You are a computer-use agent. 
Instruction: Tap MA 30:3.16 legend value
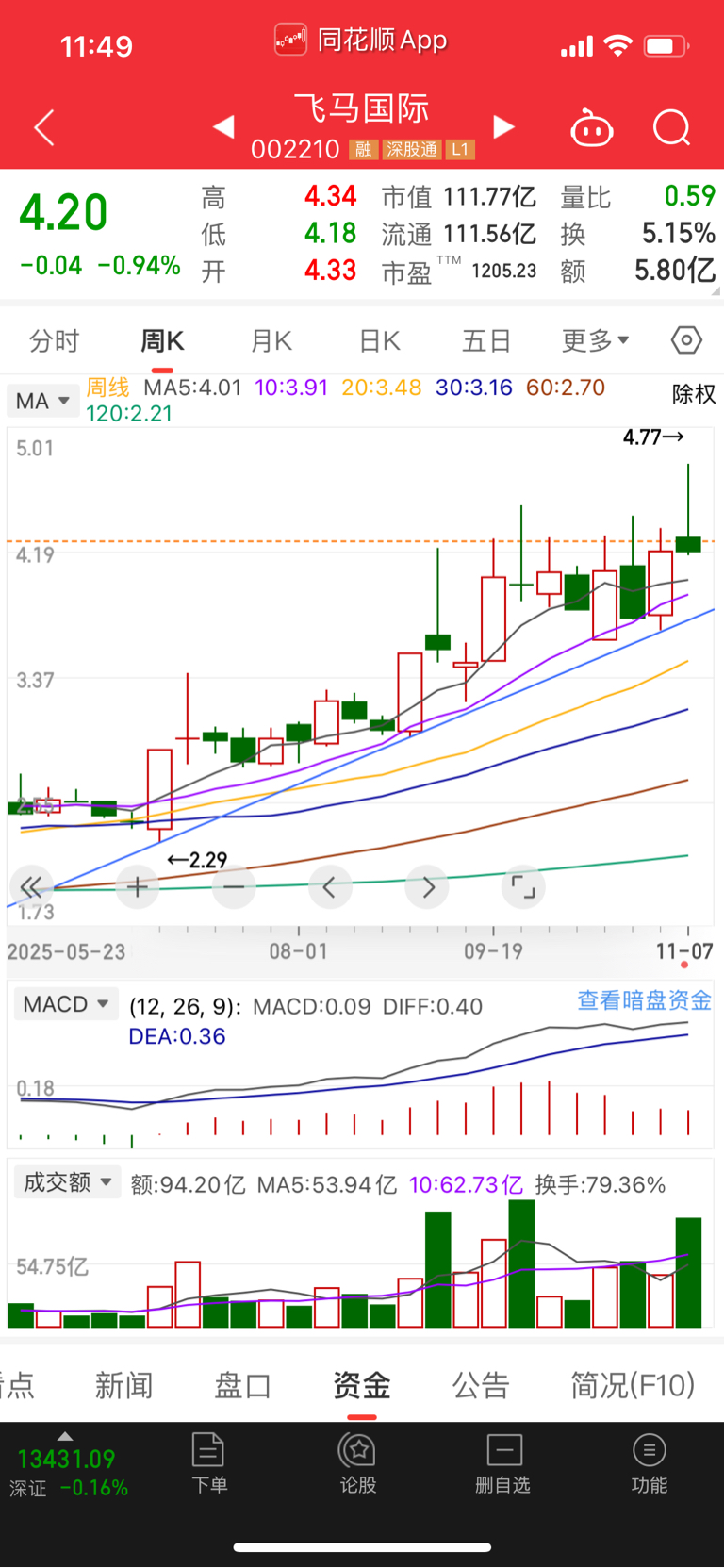[x=474, y=388]
